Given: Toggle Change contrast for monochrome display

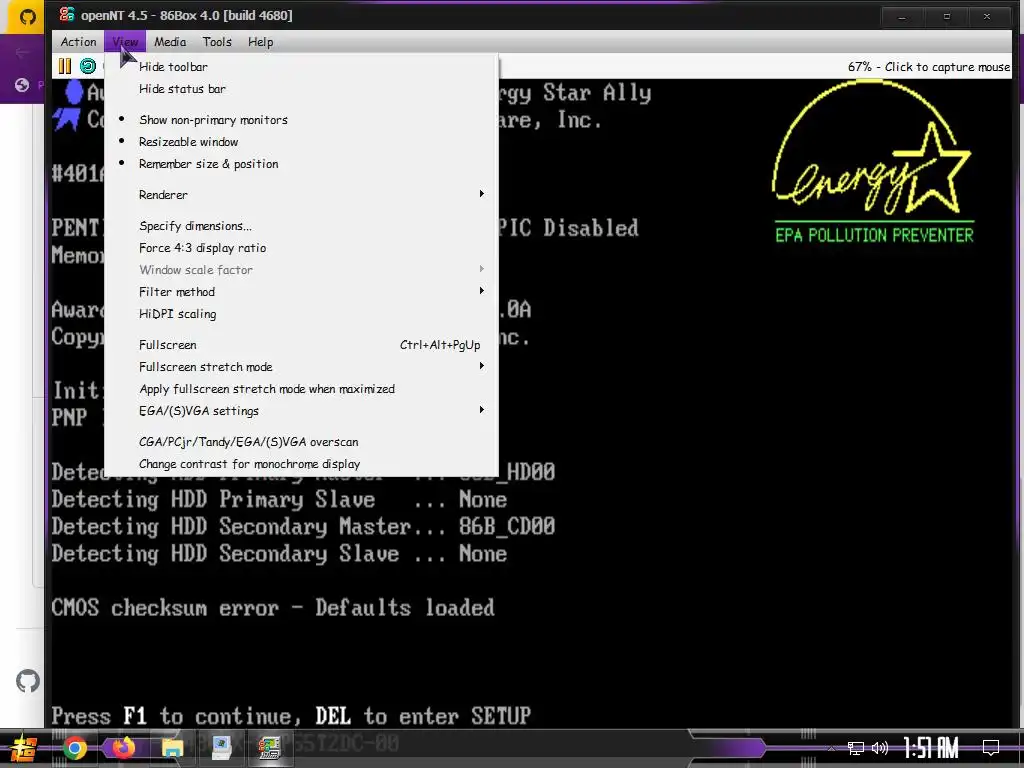Looking at the screenshot, I should tap(301, 464).
